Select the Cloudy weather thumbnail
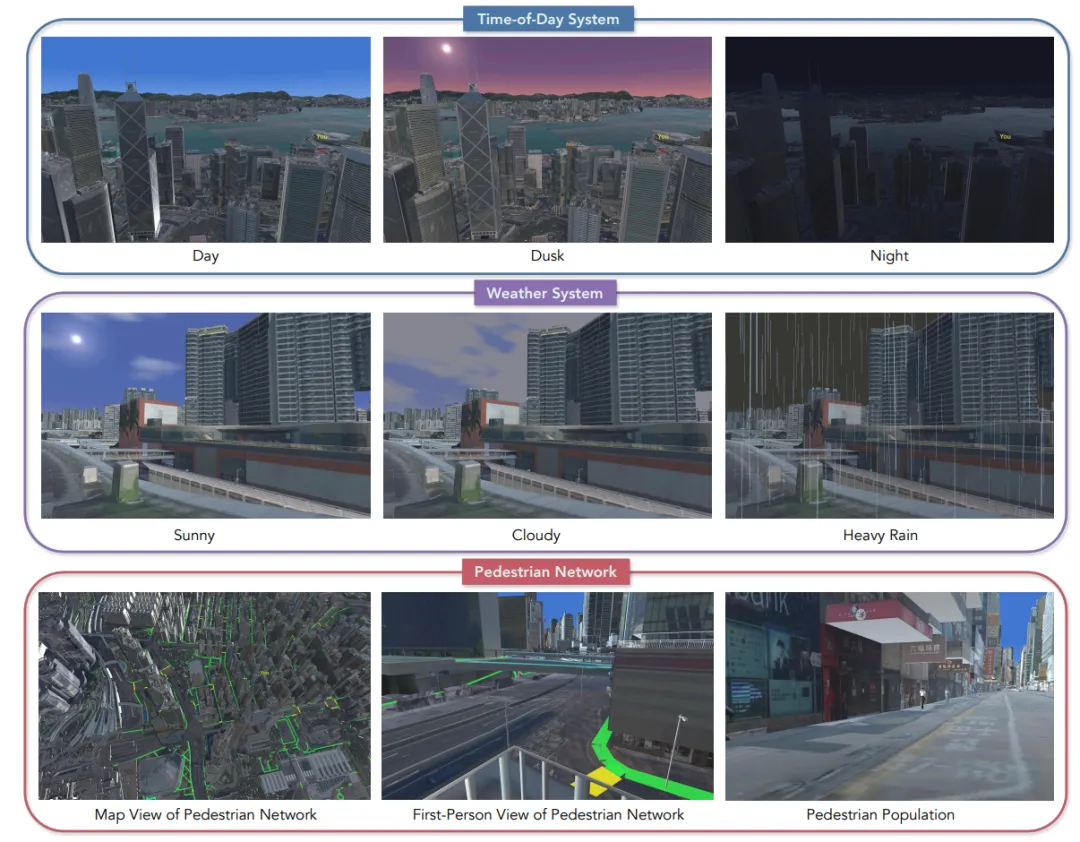 tap(548, 415)
